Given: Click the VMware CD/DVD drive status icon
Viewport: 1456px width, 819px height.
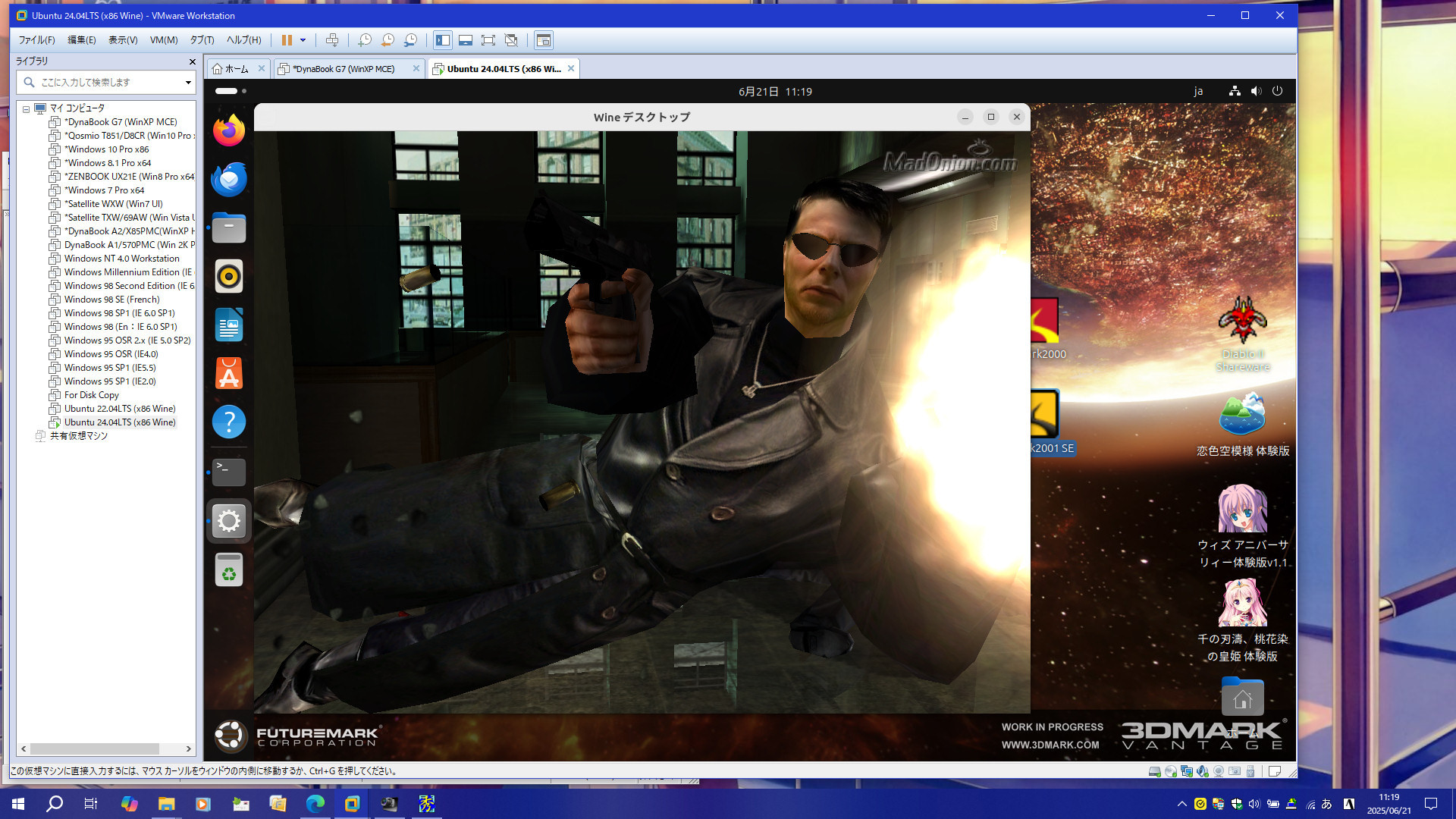Looking at the screenshot, I should [x=1171, y=771].
